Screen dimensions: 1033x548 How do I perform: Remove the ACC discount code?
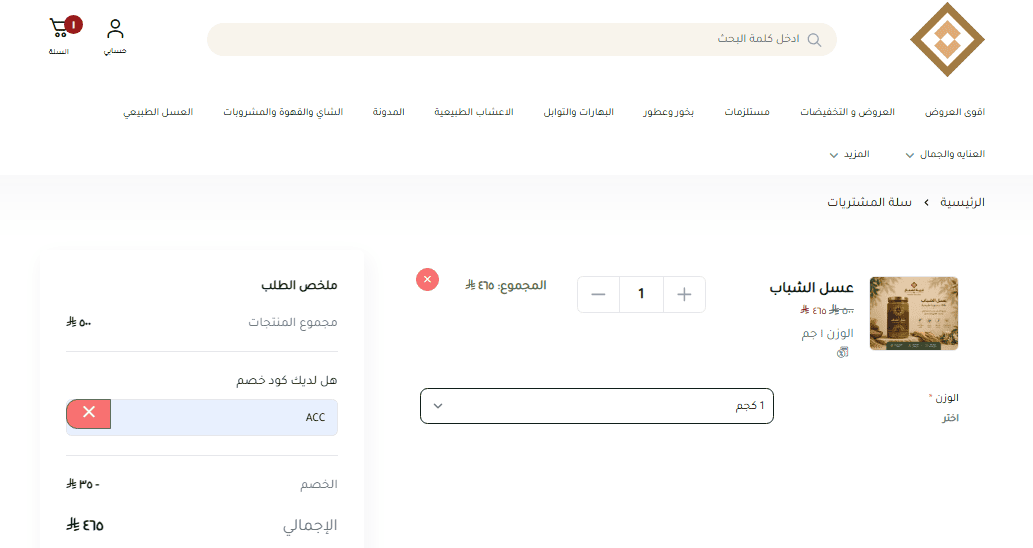[x=88, y=414]
